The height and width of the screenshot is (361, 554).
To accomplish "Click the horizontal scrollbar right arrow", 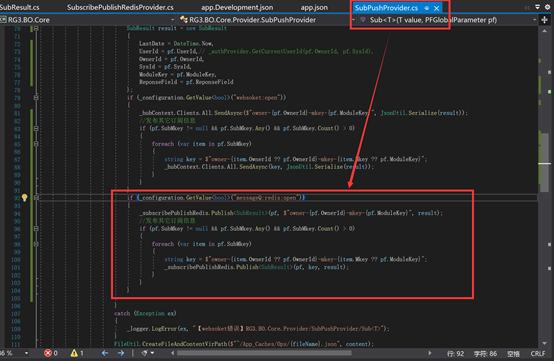I will click(430, 353).
